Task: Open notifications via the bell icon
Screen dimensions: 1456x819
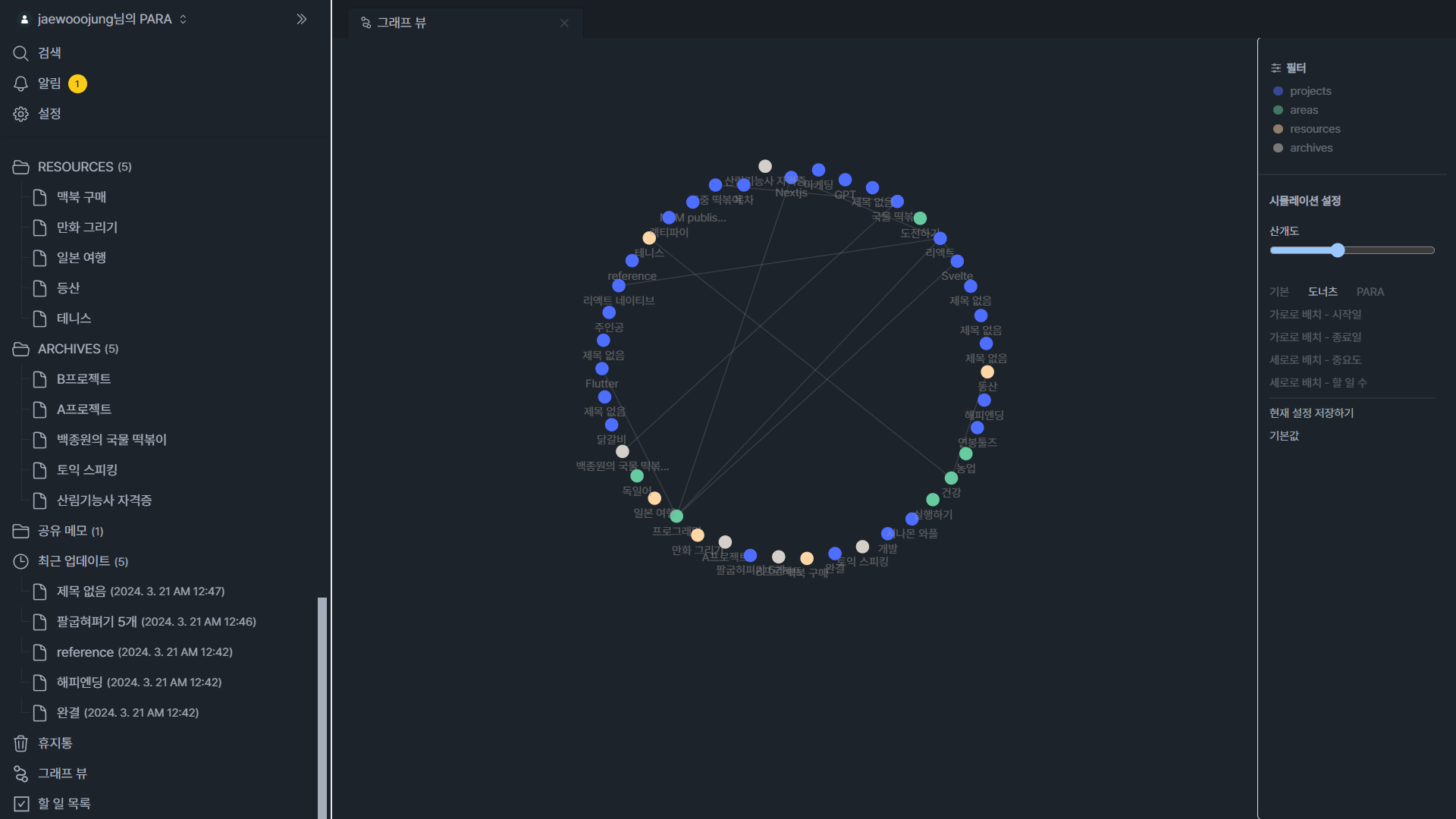Action: [20, 83]
